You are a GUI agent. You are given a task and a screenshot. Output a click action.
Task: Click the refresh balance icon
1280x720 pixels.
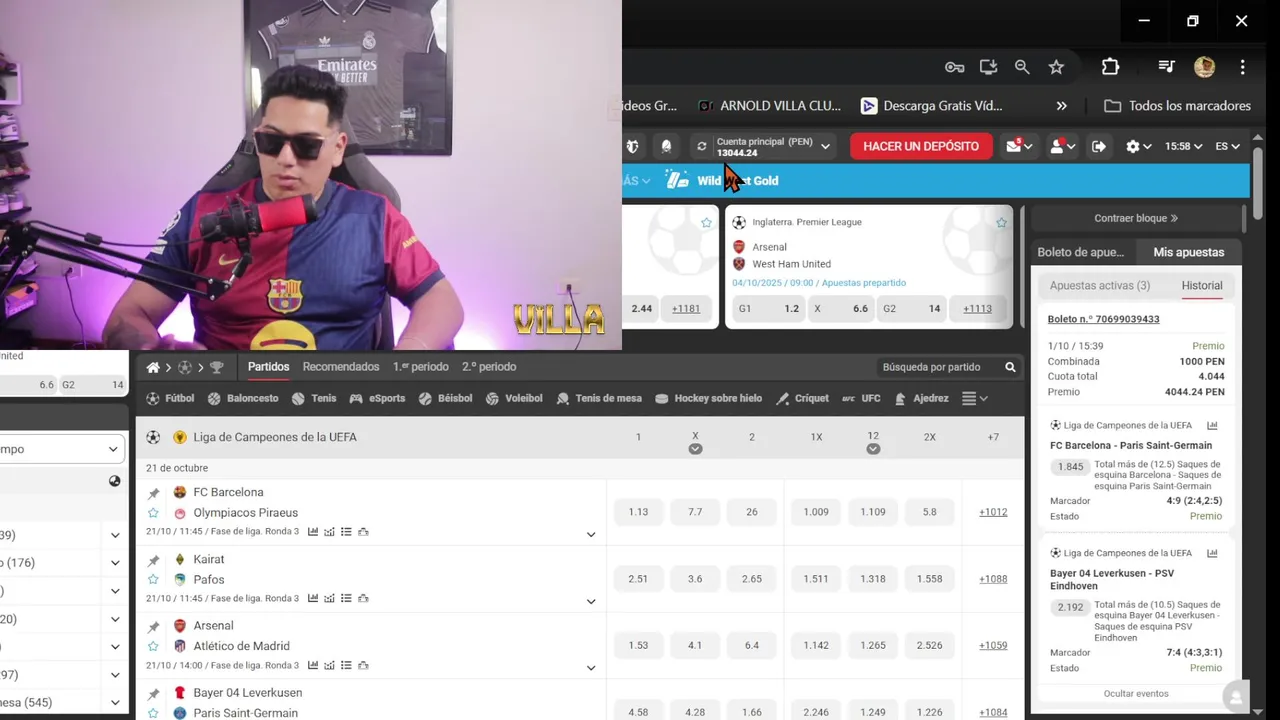(x=701, y=147)
